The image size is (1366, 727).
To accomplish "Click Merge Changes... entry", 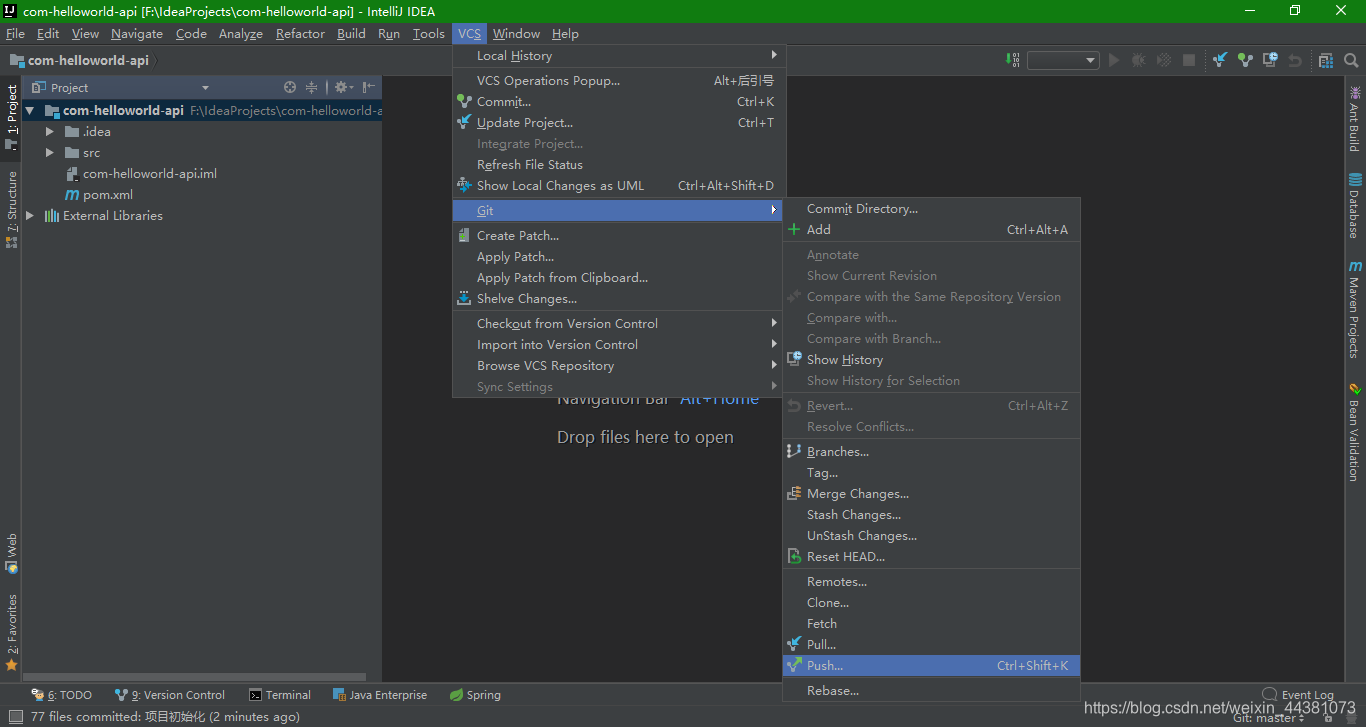I will pyautogui.click(x=931, y=494).
